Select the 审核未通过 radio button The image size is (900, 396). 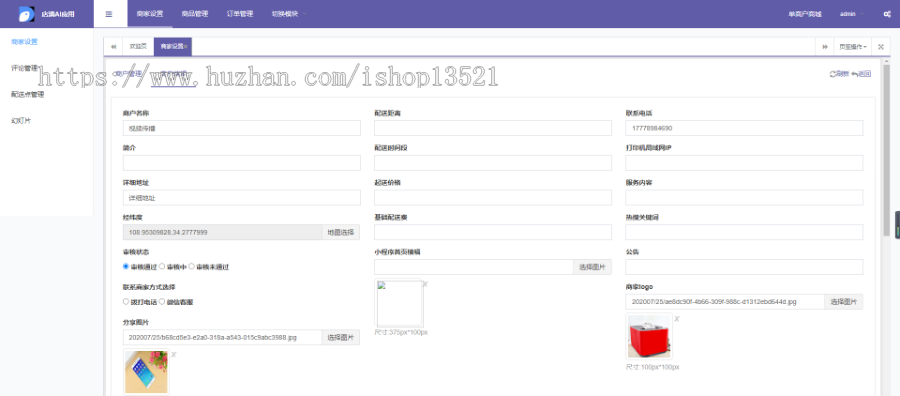click(x=191, y=266)
